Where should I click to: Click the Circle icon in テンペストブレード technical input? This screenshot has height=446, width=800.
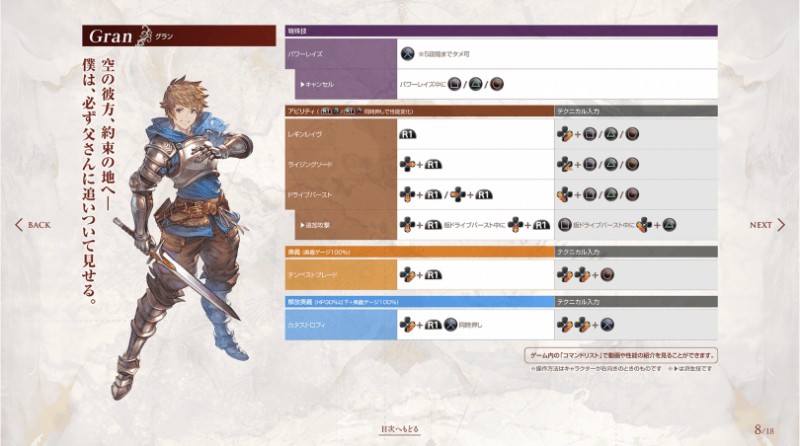coord(607,275)
